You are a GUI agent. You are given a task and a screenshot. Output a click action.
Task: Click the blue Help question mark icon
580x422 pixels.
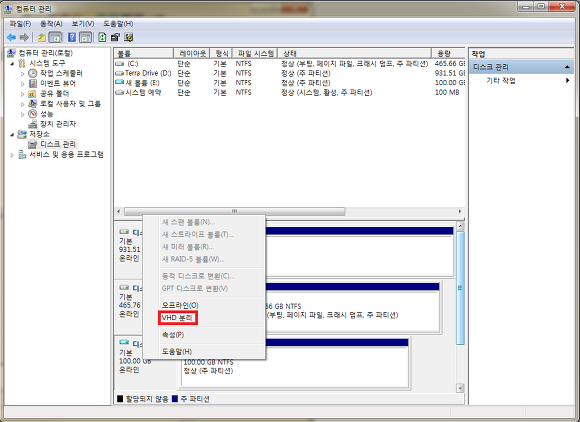point(72,37)
